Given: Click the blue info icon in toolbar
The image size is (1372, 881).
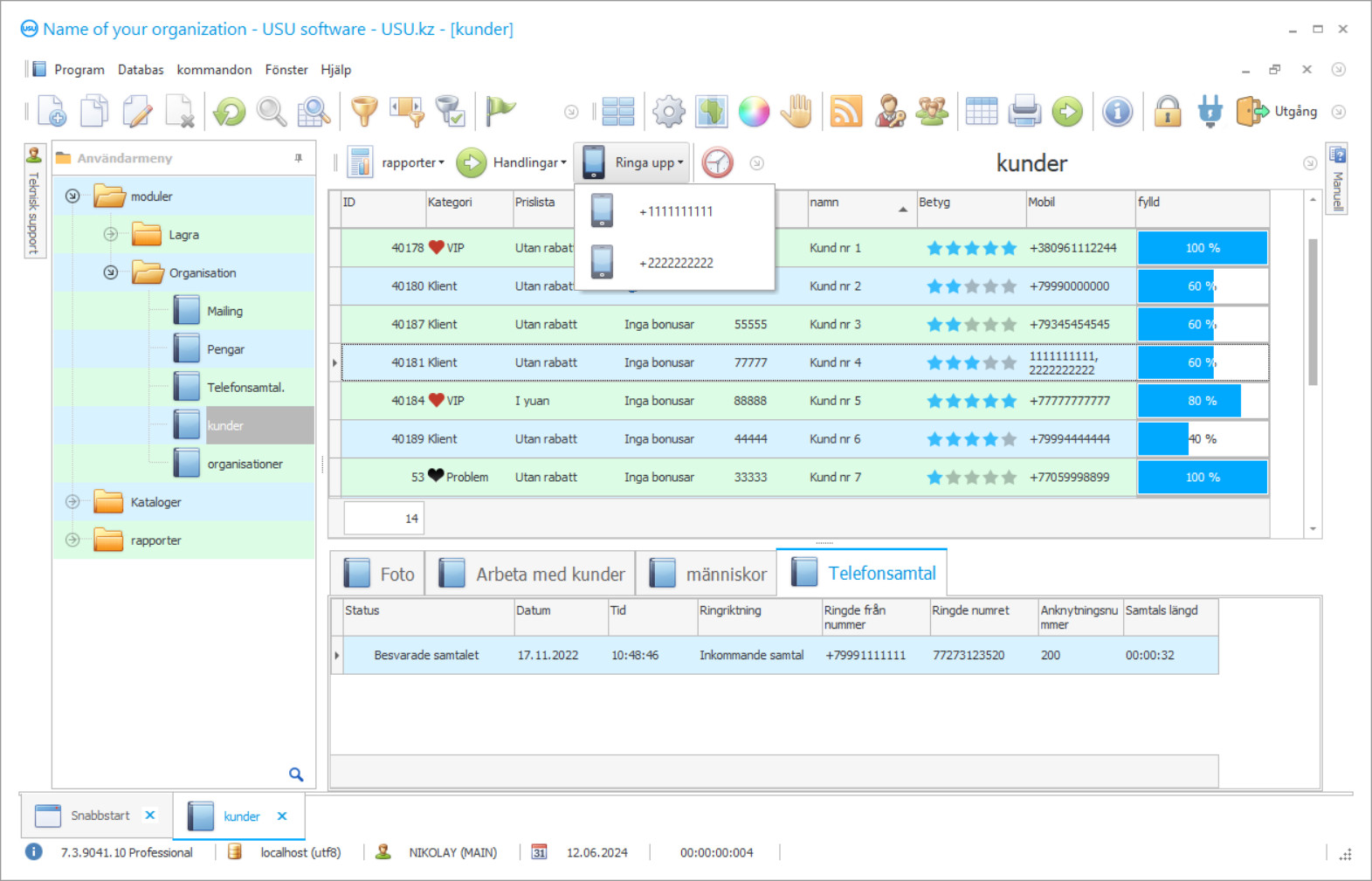Looking at the screenshot, I should click(x=1117, y=112).
